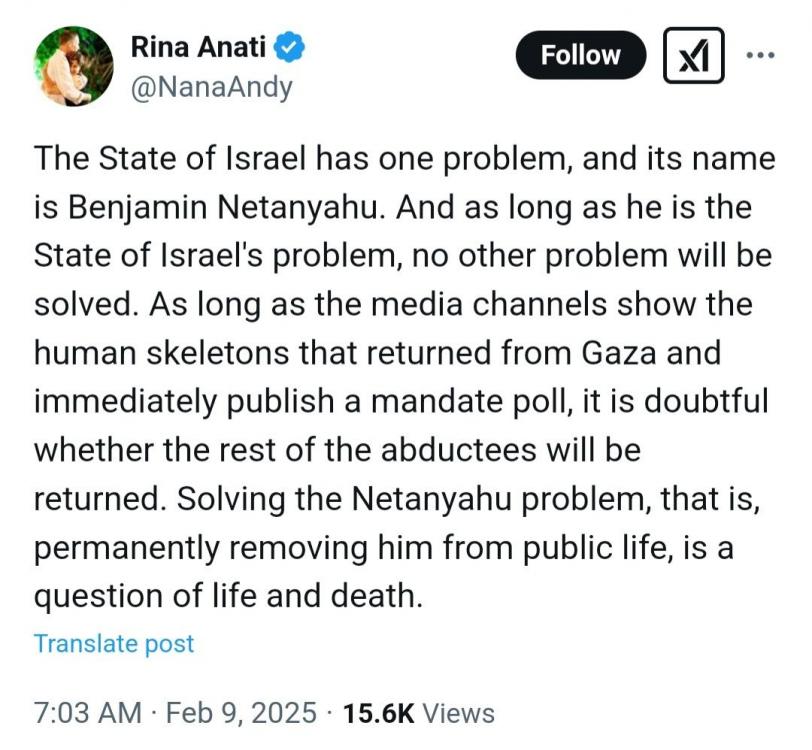The image size is (812, 750).
Task: Open the Grok explain-post icon
Action: (x=693, y=55)
